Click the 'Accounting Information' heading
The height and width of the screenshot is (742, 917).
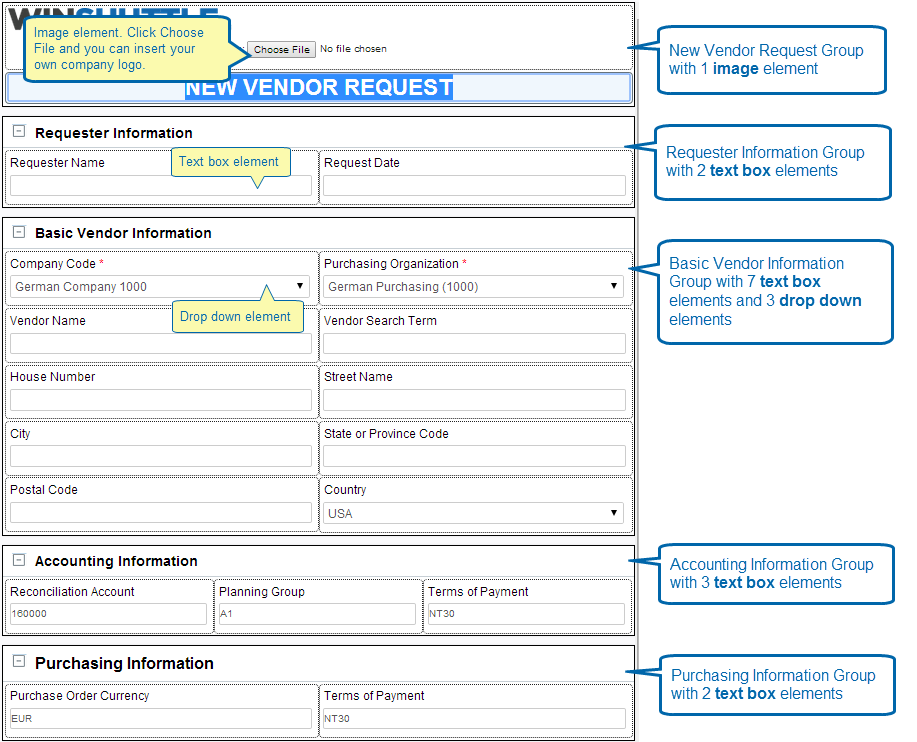[x=116, y=561]
